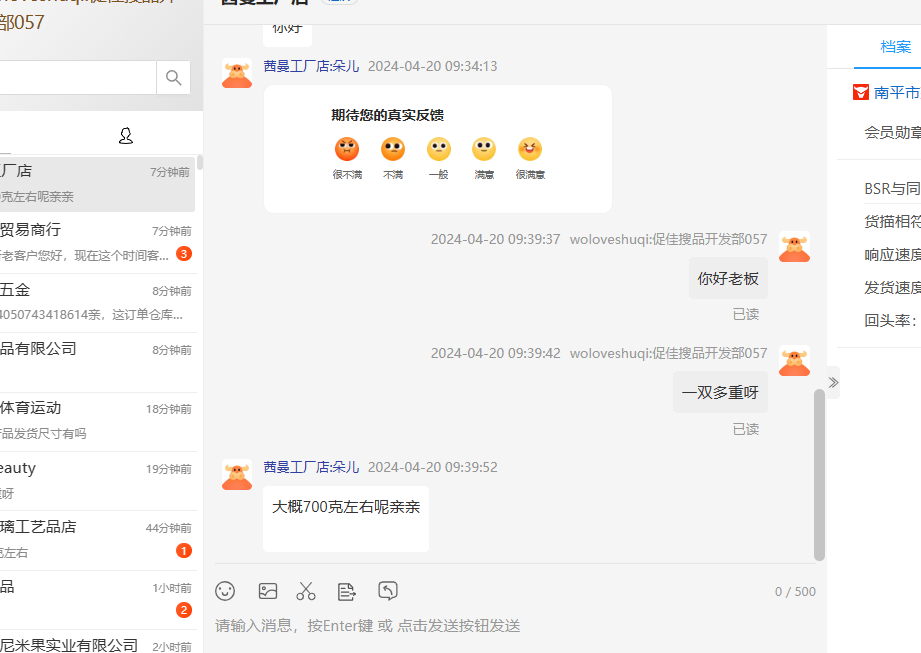Rate feedback as 很不满
Image resolution: width=921 pixels, height=653 pixels.
[347, 150]
